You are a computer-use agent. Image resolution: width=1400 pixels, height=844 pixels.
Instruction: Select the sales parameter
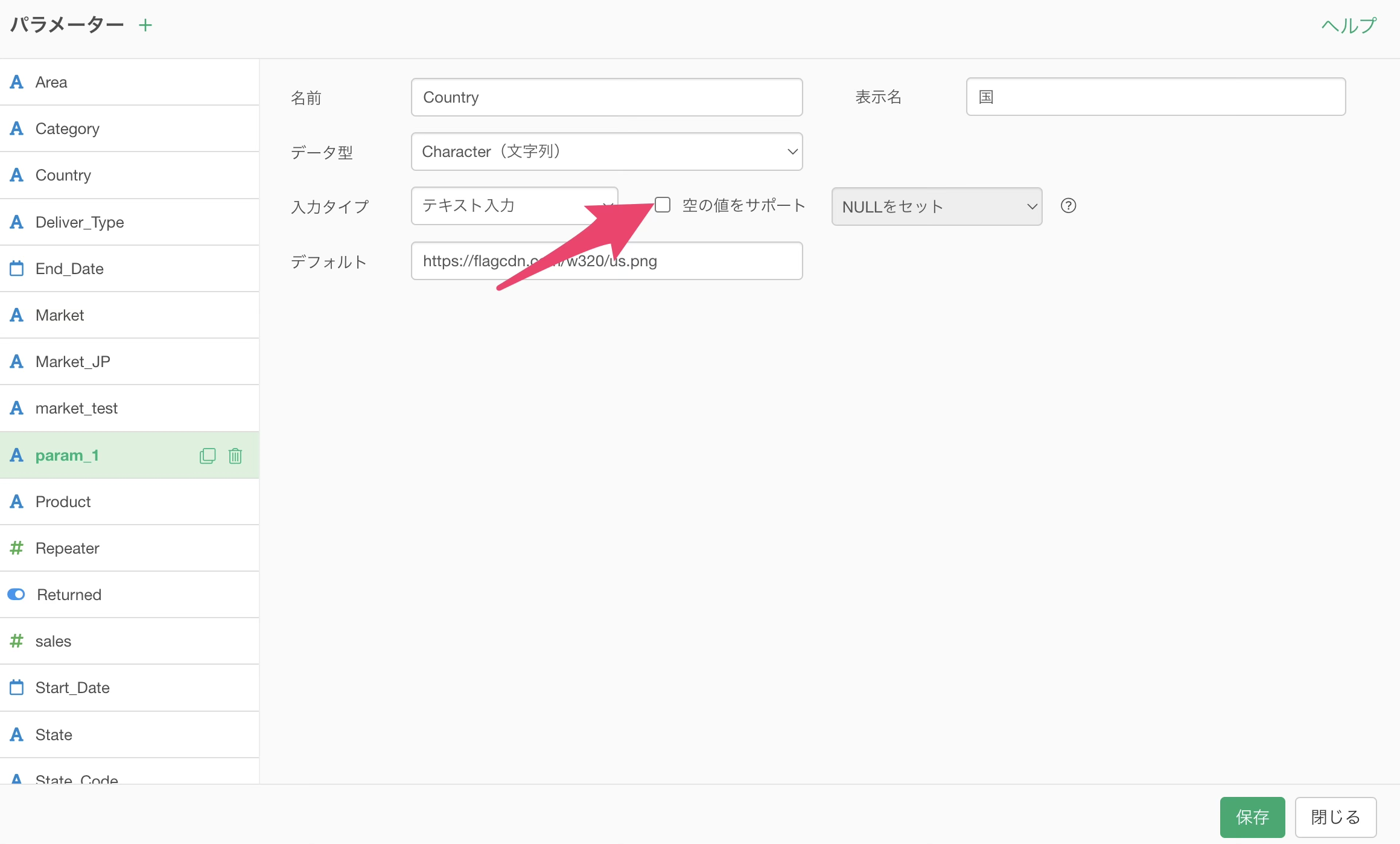[x=130, y=641]
